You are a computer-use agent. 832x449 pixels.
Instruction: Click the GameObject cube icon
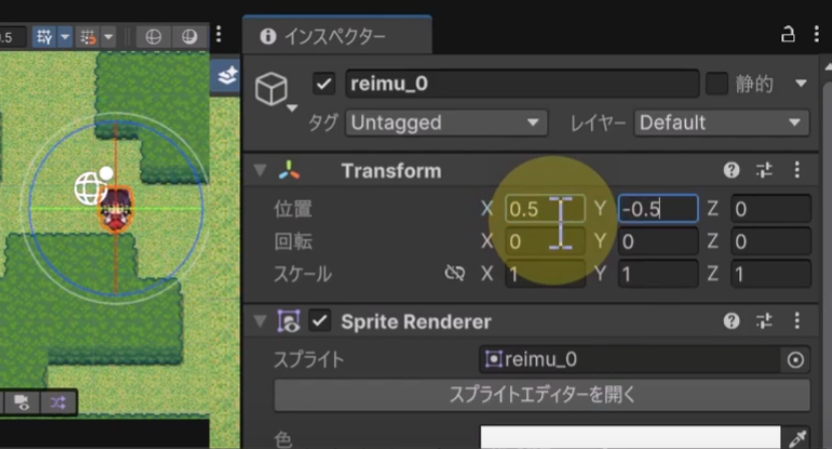271,89
